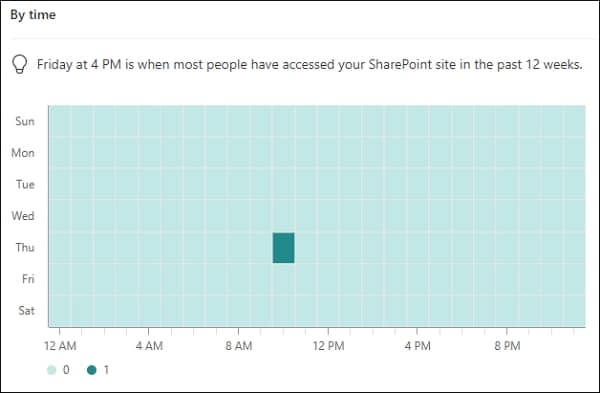Click the Sun row label
This screenshot has width=600, height=393.
25,121
